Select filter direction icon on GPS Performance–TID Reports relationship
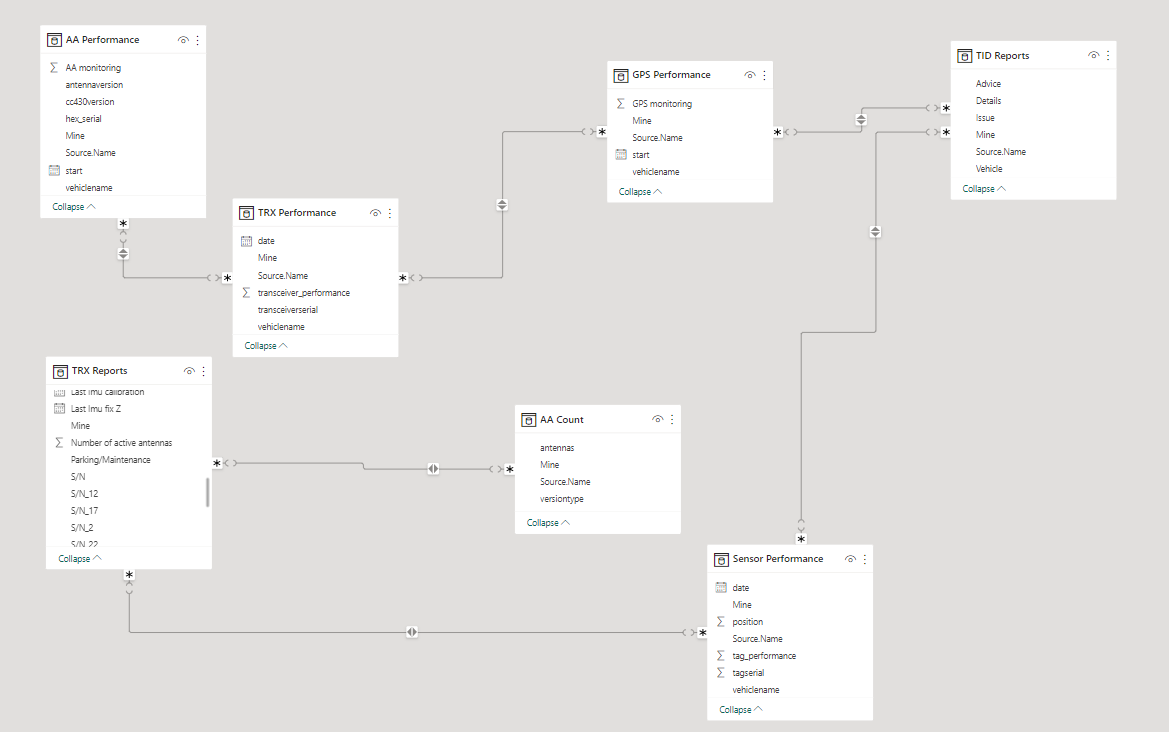This screenshot has height=732, width=1169. point(861,119)
